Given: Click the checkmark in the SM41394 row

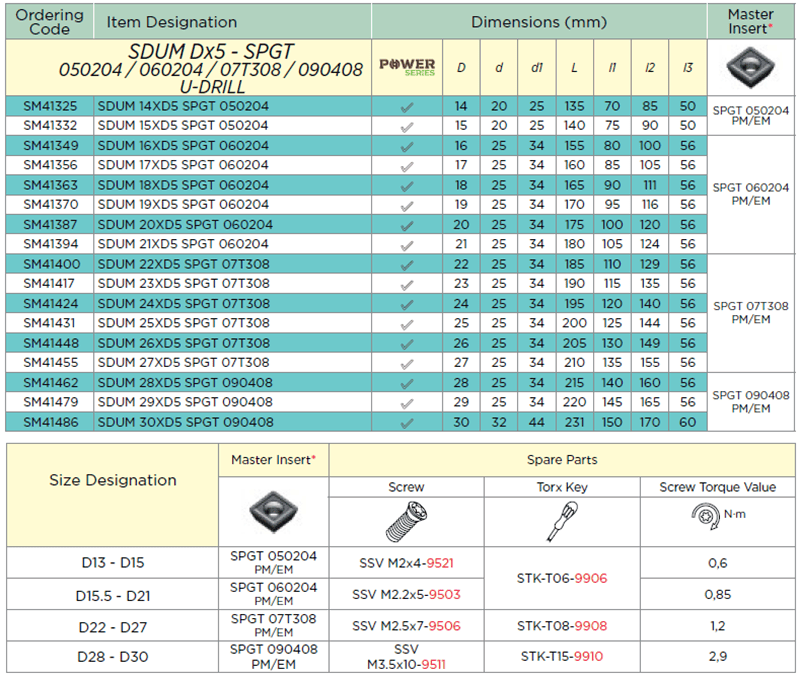Looking at the screenshot, I should pyautogui.click(x=407, y=245).
